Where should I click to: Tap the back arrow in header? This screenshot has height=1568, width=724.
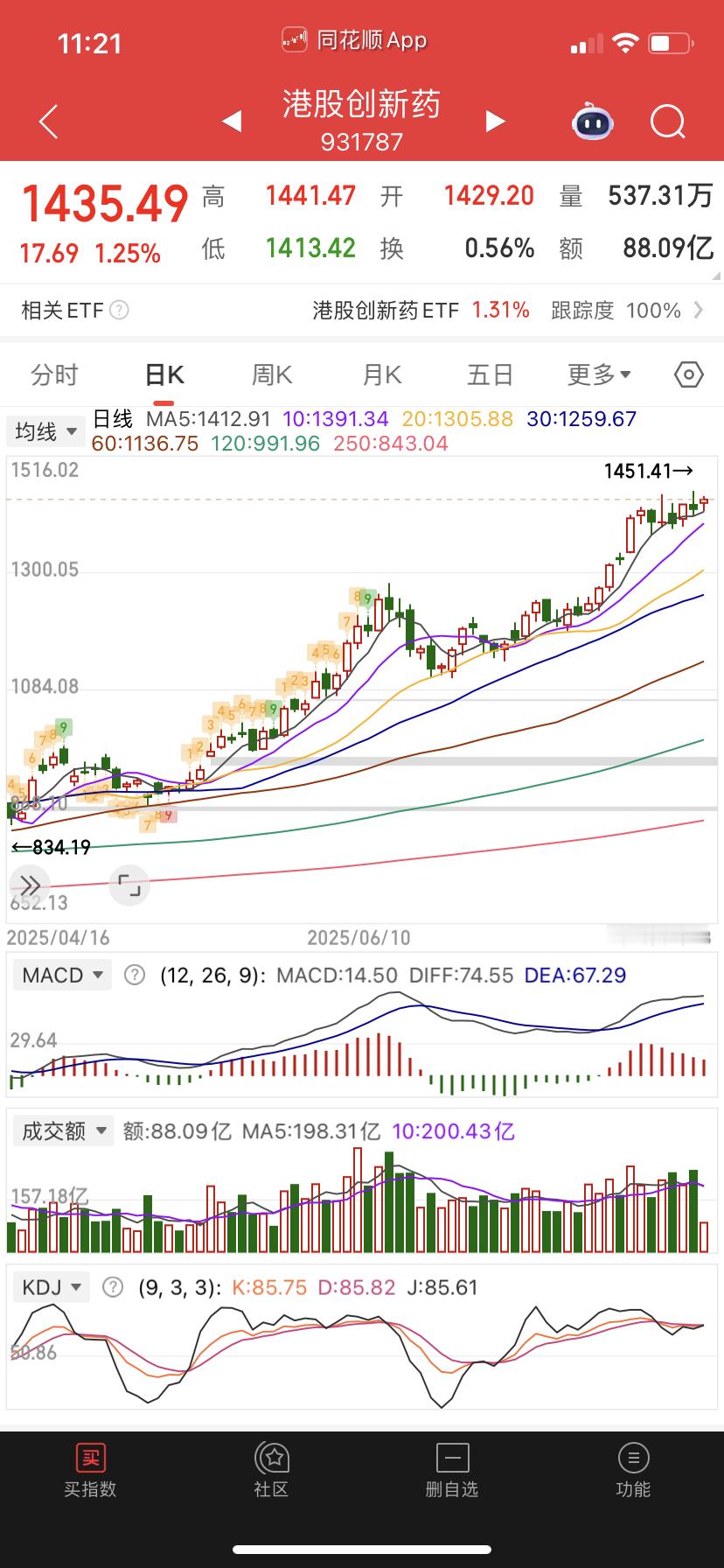coord(49,122)
